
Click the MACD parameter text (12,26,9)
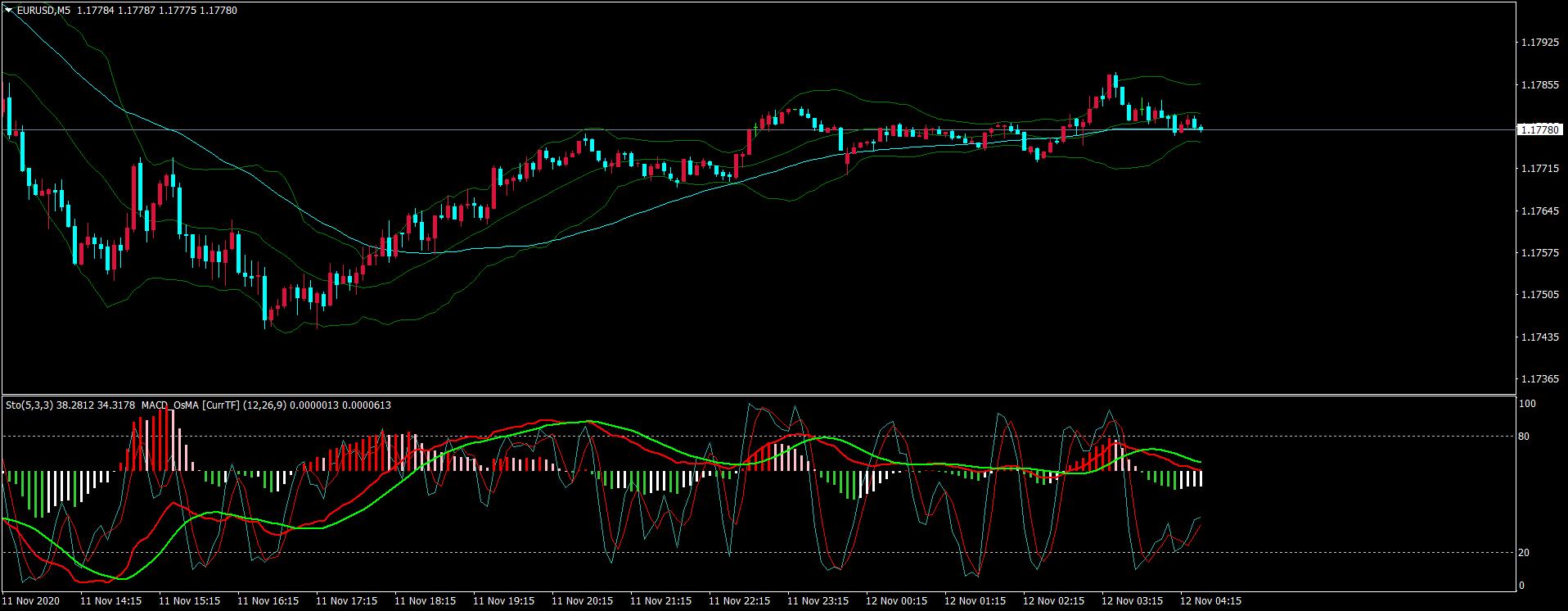click(264, 405)
